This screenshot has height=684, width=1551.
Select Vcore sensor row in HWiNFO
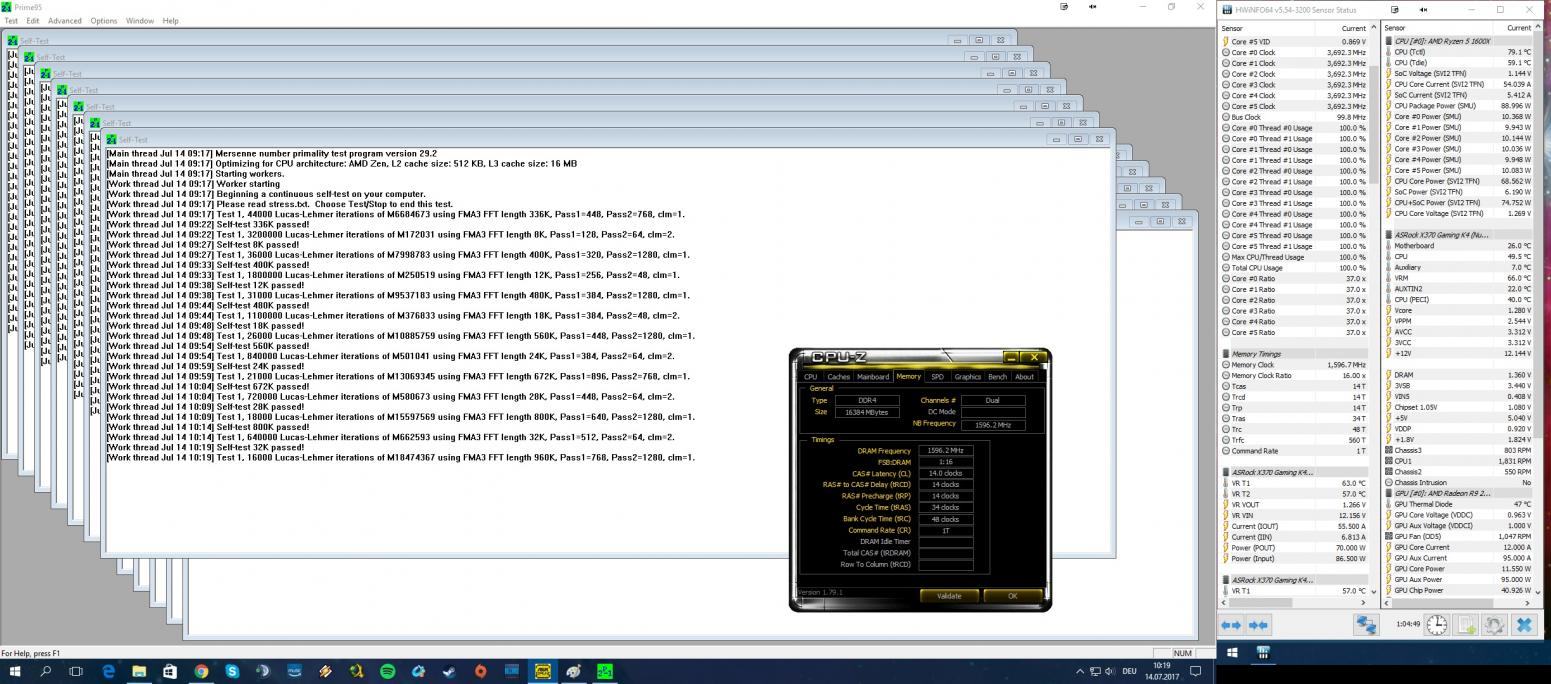(x=1458, y=311)
